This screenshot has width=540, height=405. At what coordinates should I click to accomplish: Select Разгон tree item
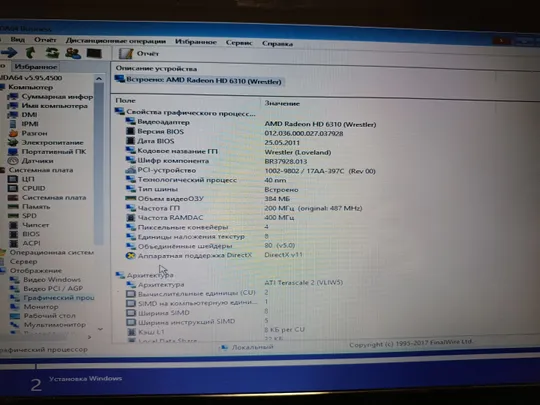pos(28,133)
